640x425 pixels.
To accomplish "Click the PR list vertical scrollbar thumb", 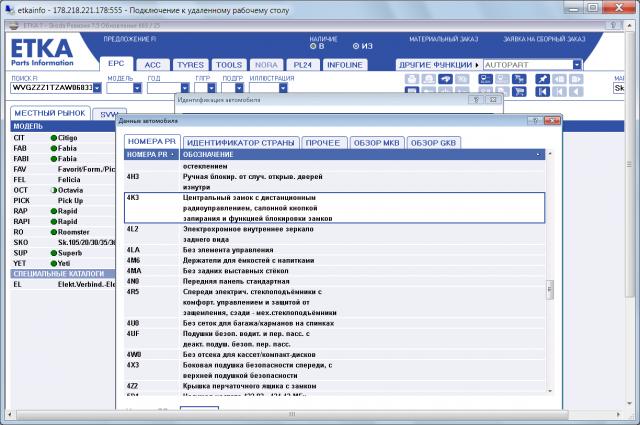I will 550,289.
